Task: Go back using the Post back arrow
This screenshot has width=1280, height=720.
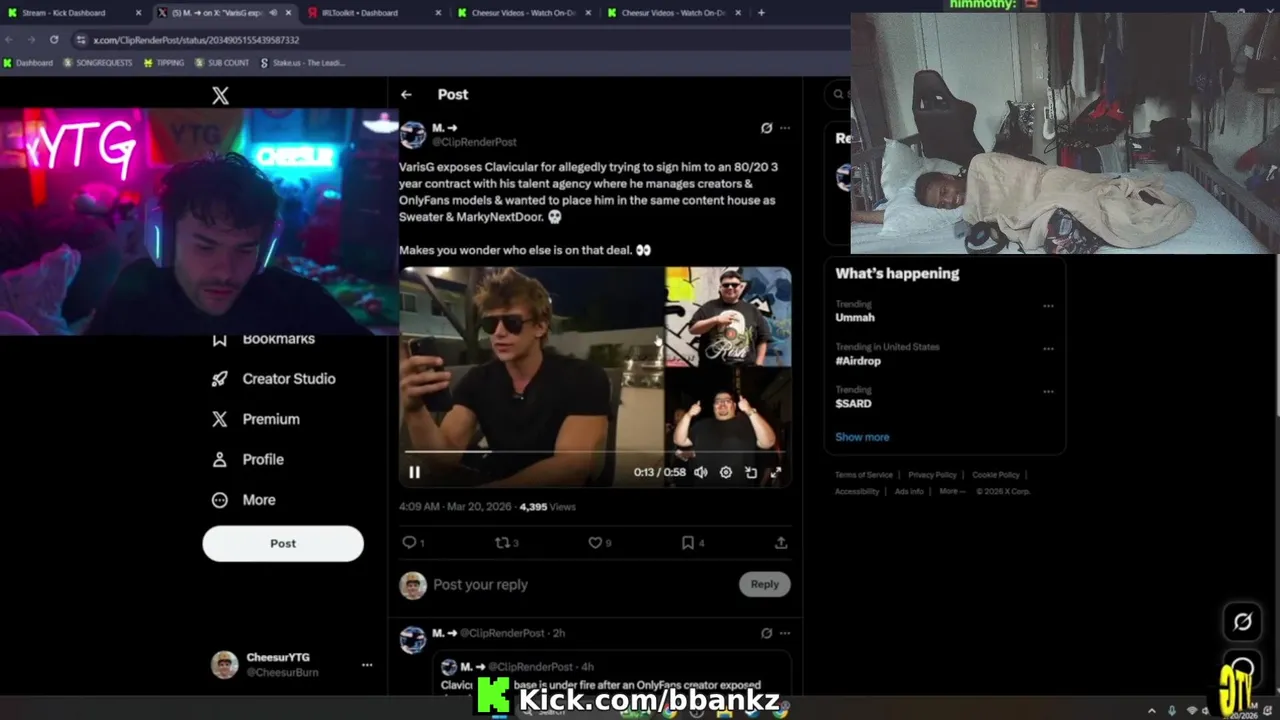Action: click(x=406, y=94)
